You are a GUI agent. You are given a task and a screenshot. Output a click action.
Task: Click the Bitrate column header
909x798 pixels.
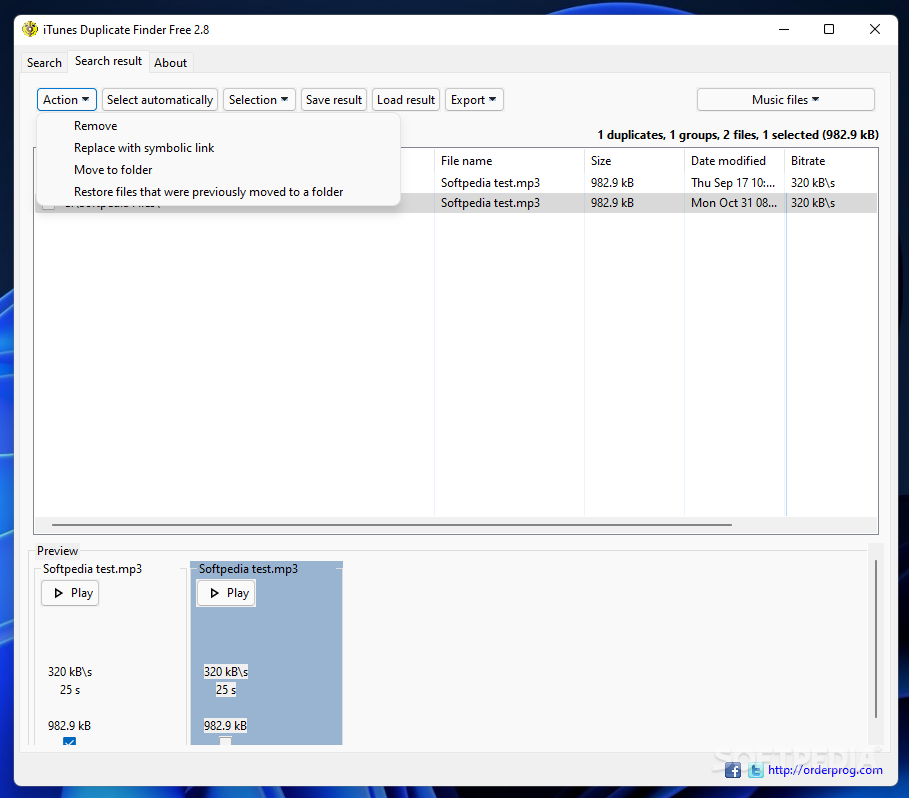coord(831,161)
